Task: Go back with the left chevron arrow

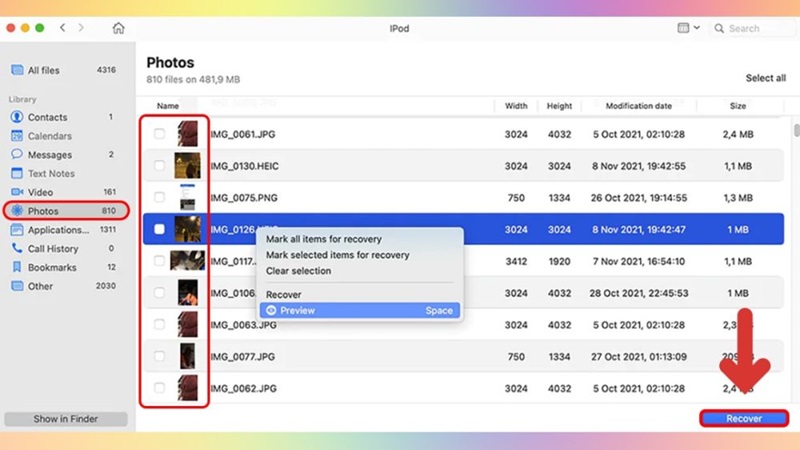Action: pos(62,28)
